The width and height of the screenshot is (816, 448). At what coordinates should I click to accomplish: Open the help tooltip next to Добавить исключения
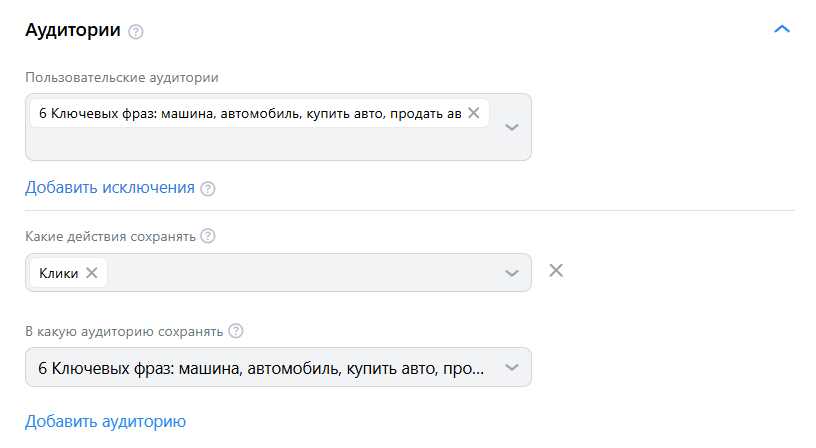pos(208,188)
